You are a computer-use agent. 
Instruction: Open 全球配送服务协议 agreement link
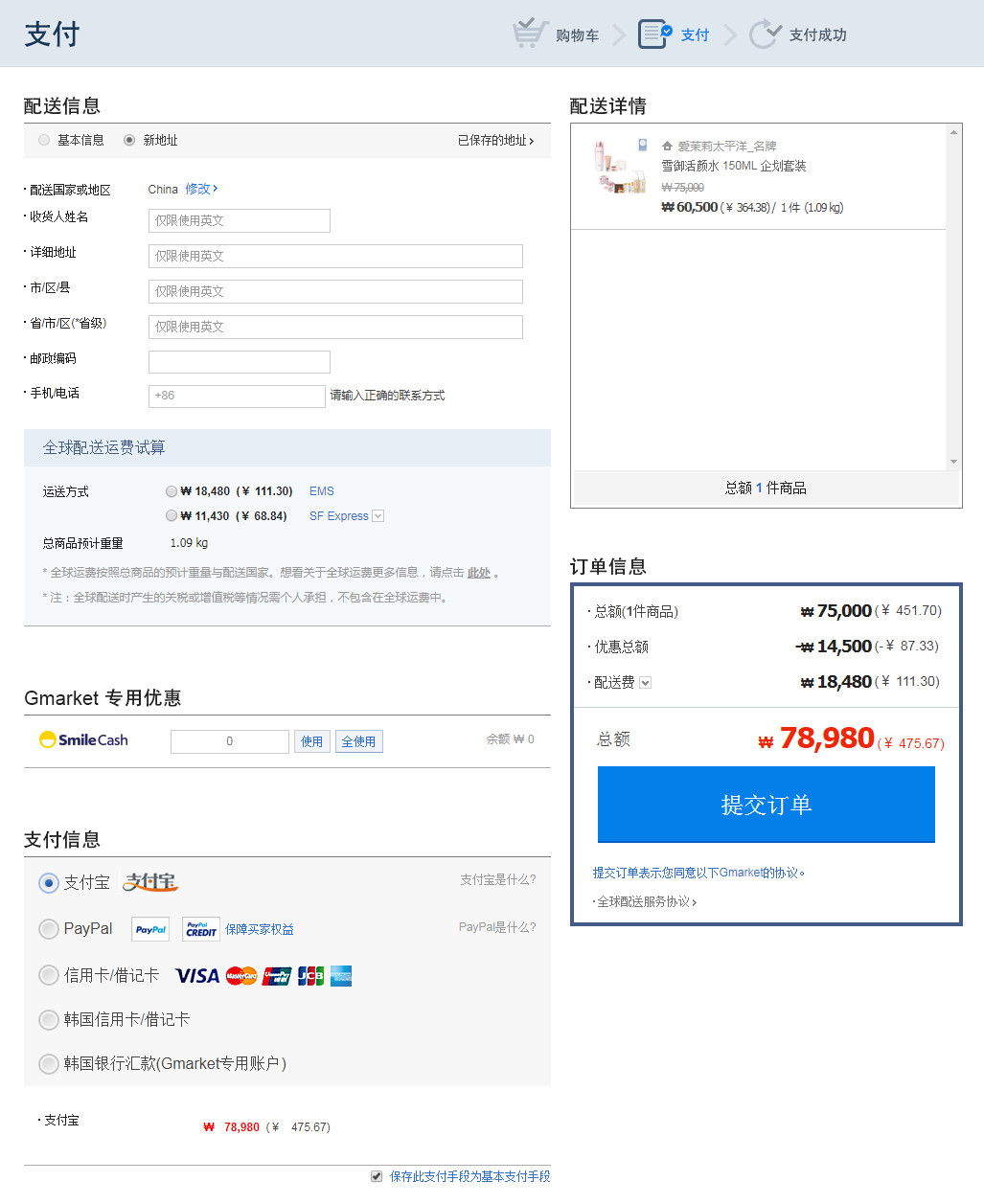point(647,902)
